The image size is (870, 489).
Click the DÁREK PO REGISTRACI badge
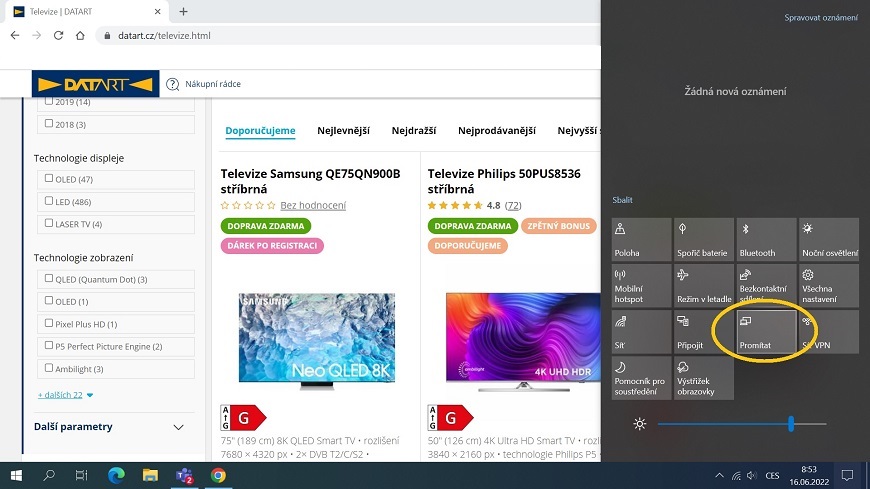272,246
